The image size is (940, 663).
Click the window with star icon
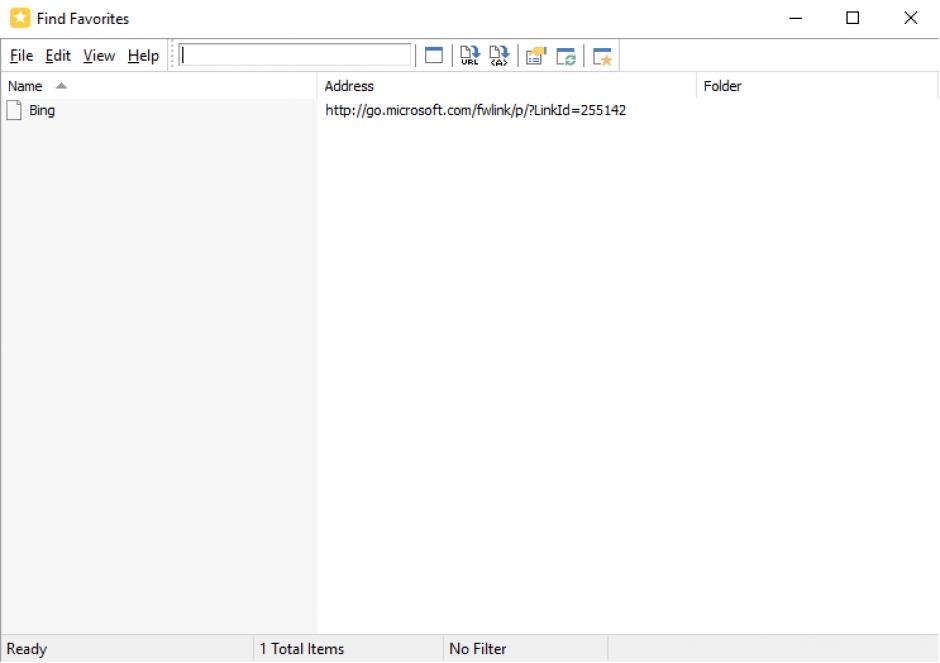click(x=602, y=56)
